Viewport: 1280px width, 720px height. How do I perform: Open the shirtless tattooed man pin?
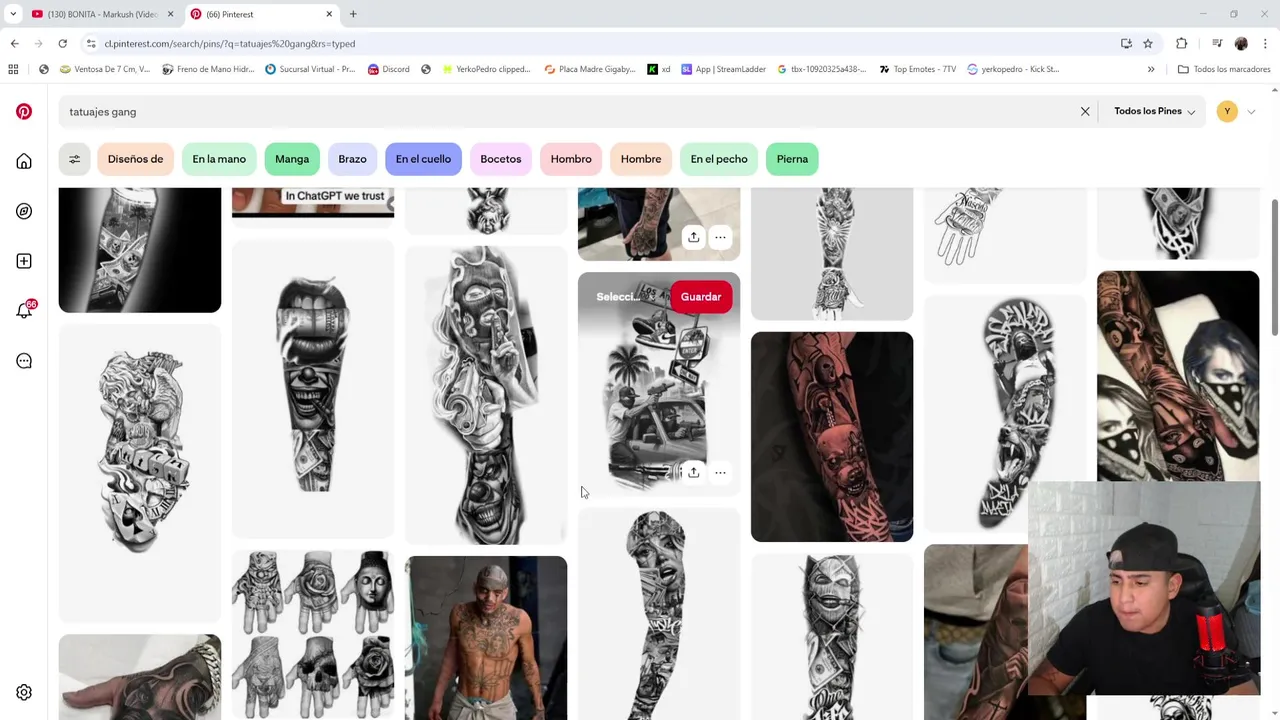486,638
